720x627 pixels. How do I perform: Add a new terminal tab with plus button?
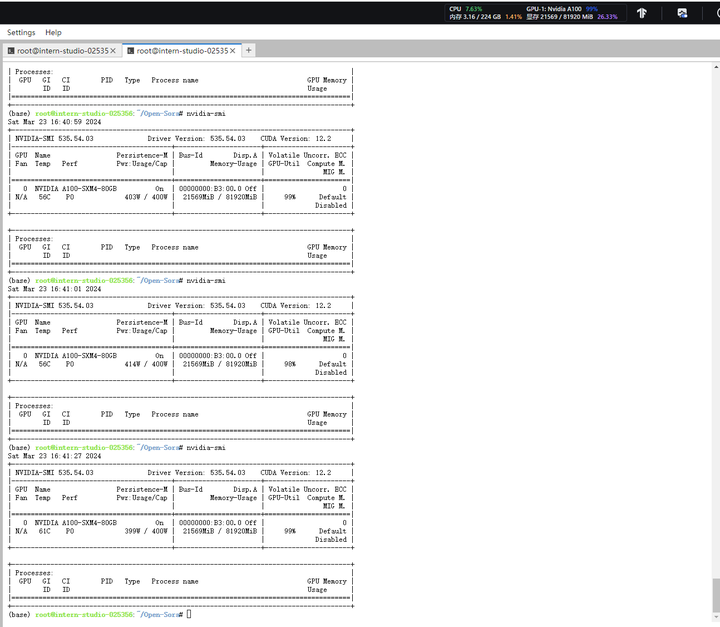(x=248, y=50)
